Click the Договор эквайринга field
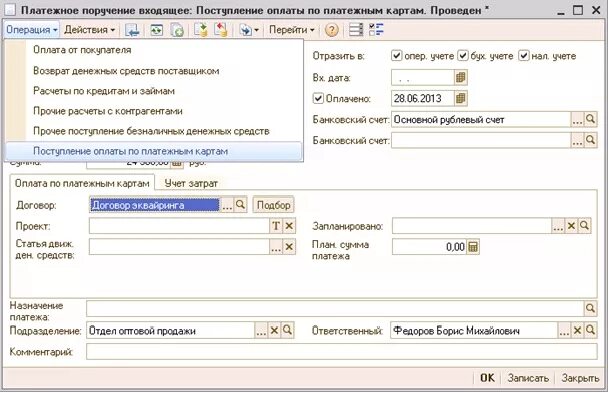608x393 pixels. [155, 205]
